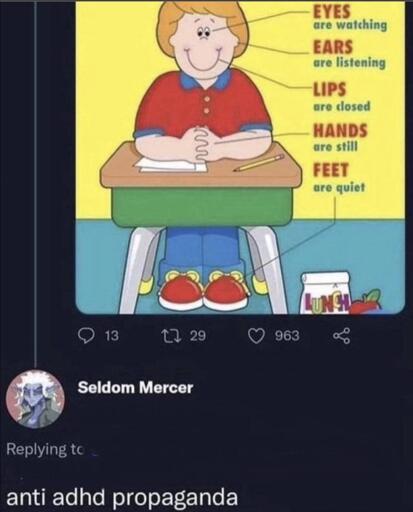
Task: Click the 'anti adhd propaganda' reply text
Action: click(122, 497)
